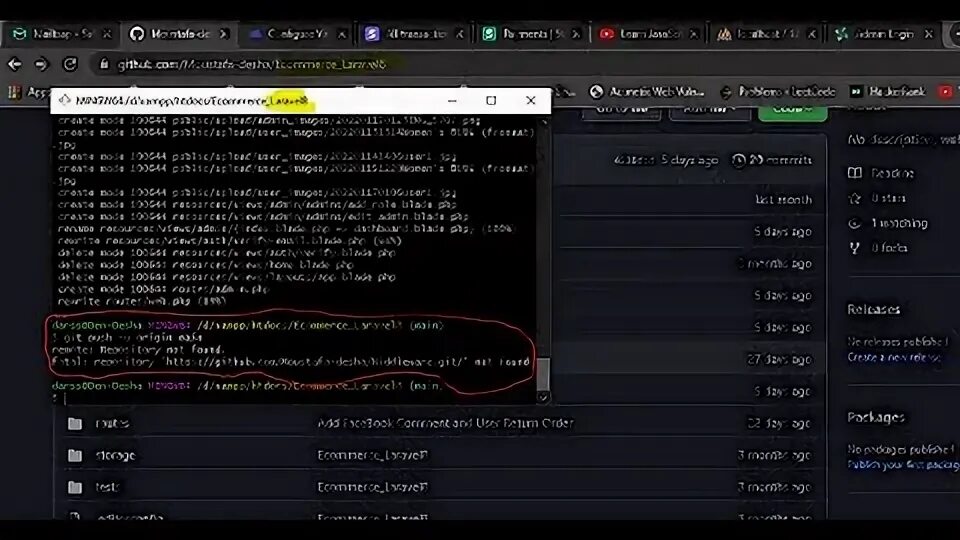The image size is (960, 540).
Task: Click the file icon of the .editorconfig row
Action: coord(75,516)
